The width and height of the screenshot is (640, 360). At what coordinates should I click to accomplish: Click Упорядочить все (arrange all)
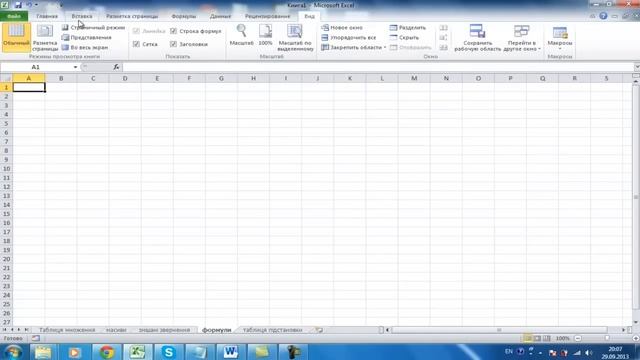tap(349, 37)
